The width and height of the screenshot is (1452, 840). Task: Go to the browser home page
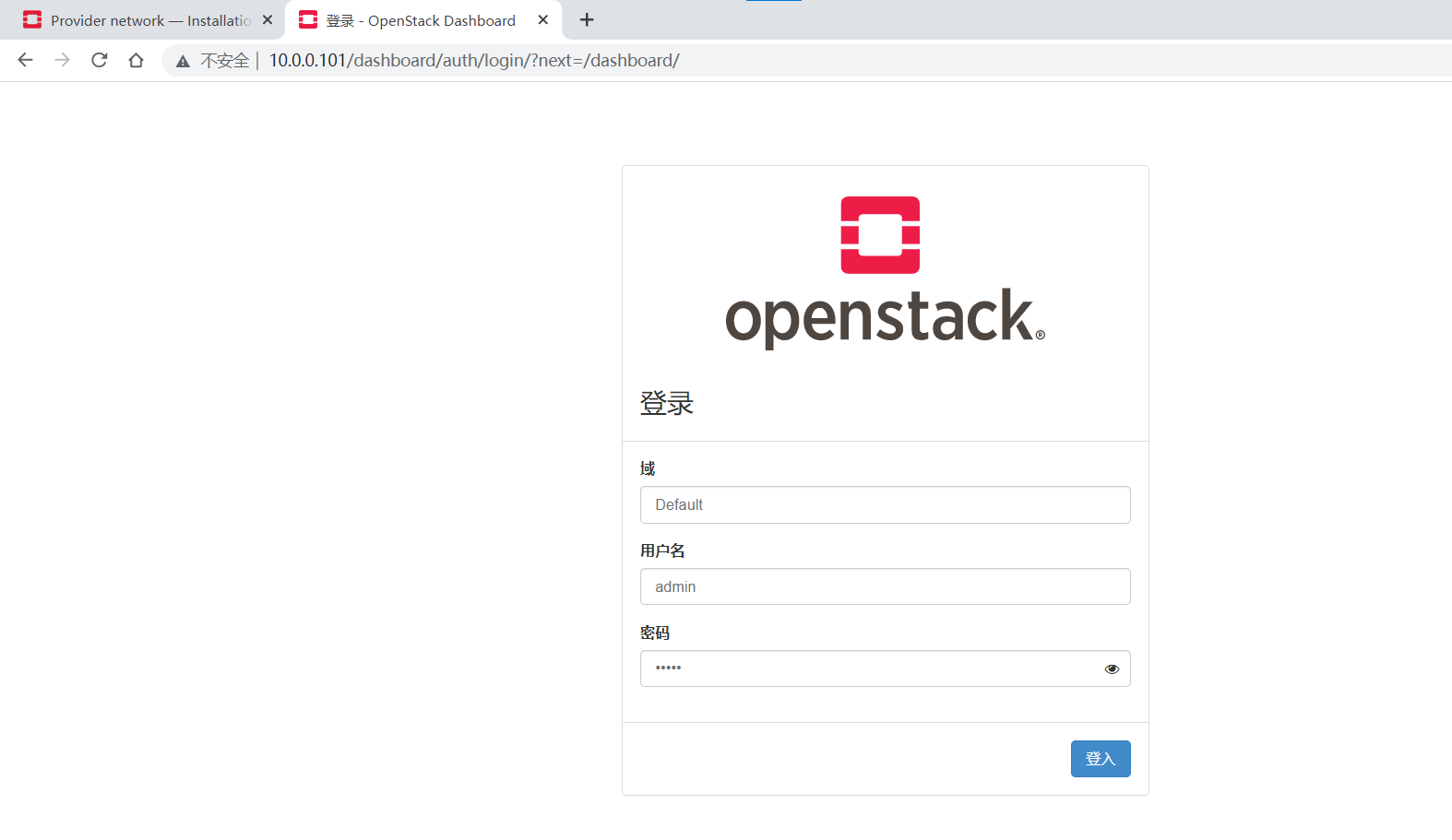click(136, 60)
